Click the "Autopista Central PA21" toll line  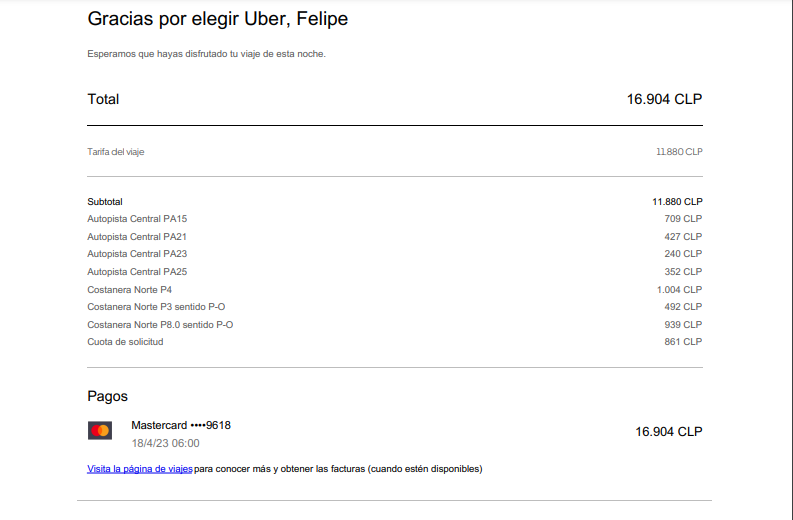pos(137,237)
